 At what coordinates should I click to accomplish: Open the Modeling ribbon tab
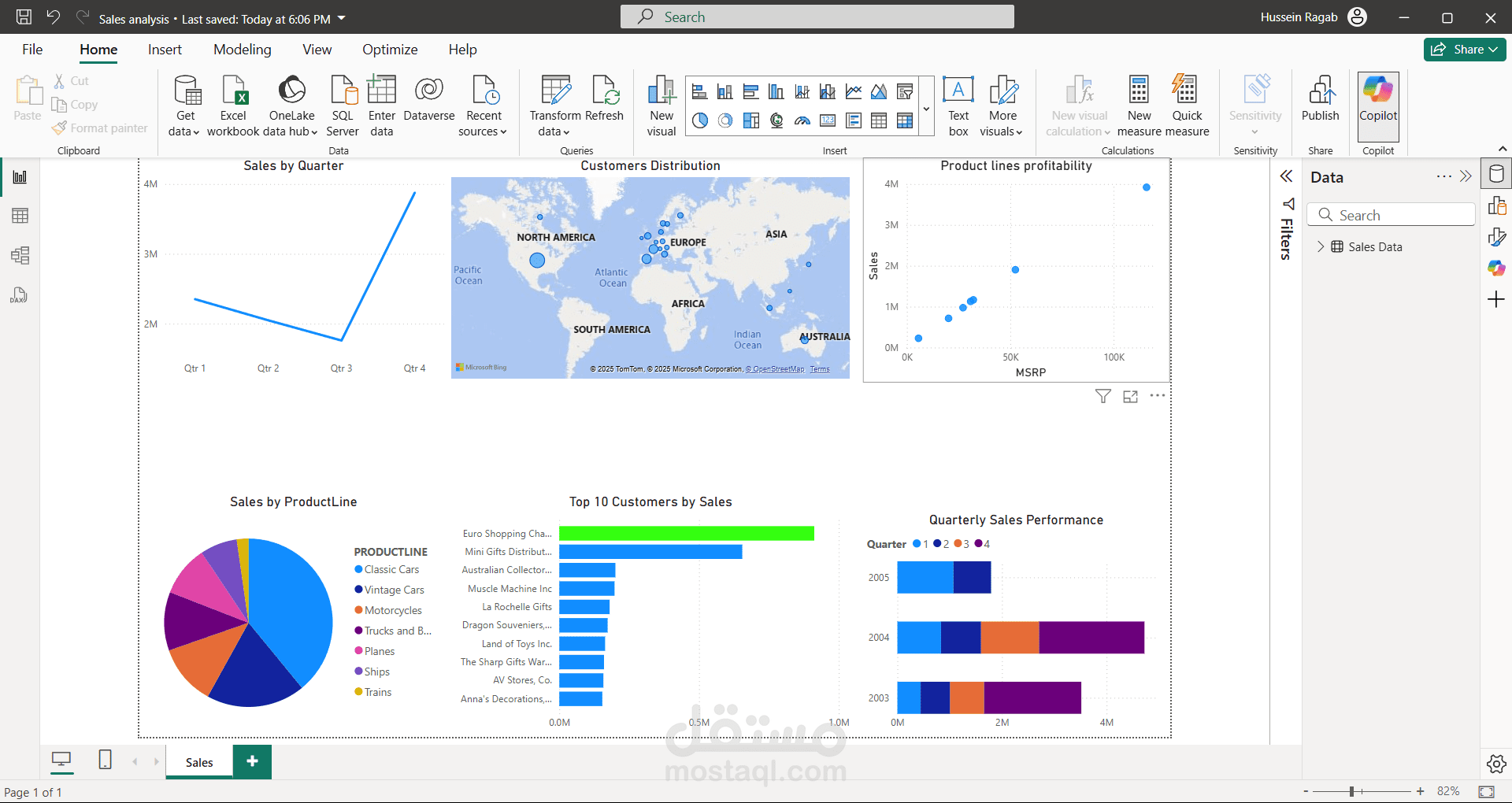(x=243, y=50)
